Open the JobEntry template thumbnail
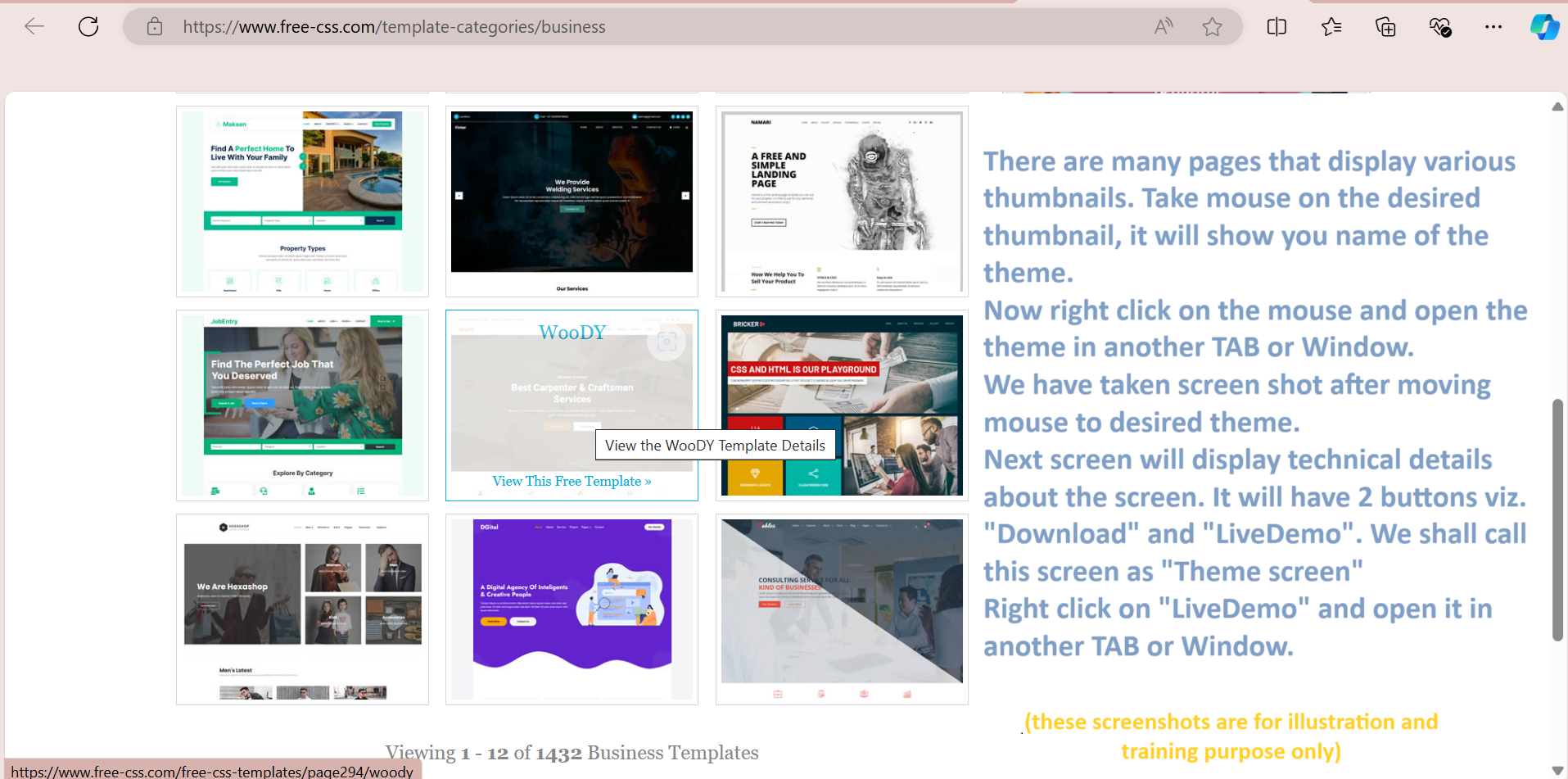This screenshot has width=1568, height=779. click(x=302, y=405)
